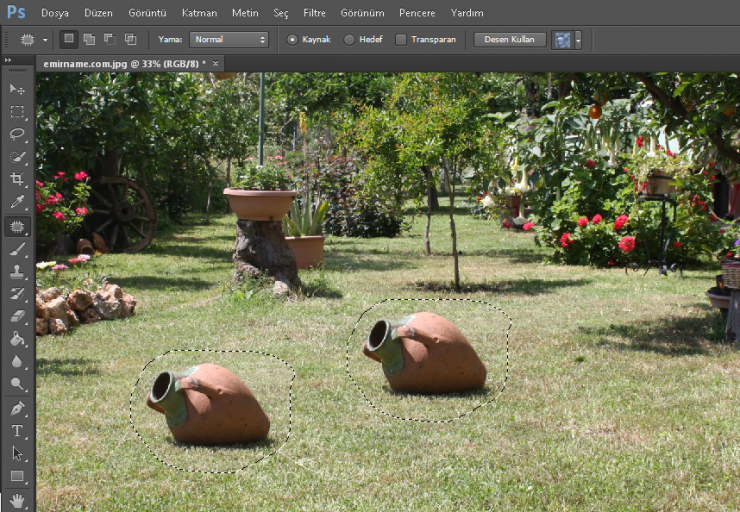Image resolution: width=740 pixels, height=512 pixels.
Task: Select the History Brush tool
Action: [x=17, y=294]
